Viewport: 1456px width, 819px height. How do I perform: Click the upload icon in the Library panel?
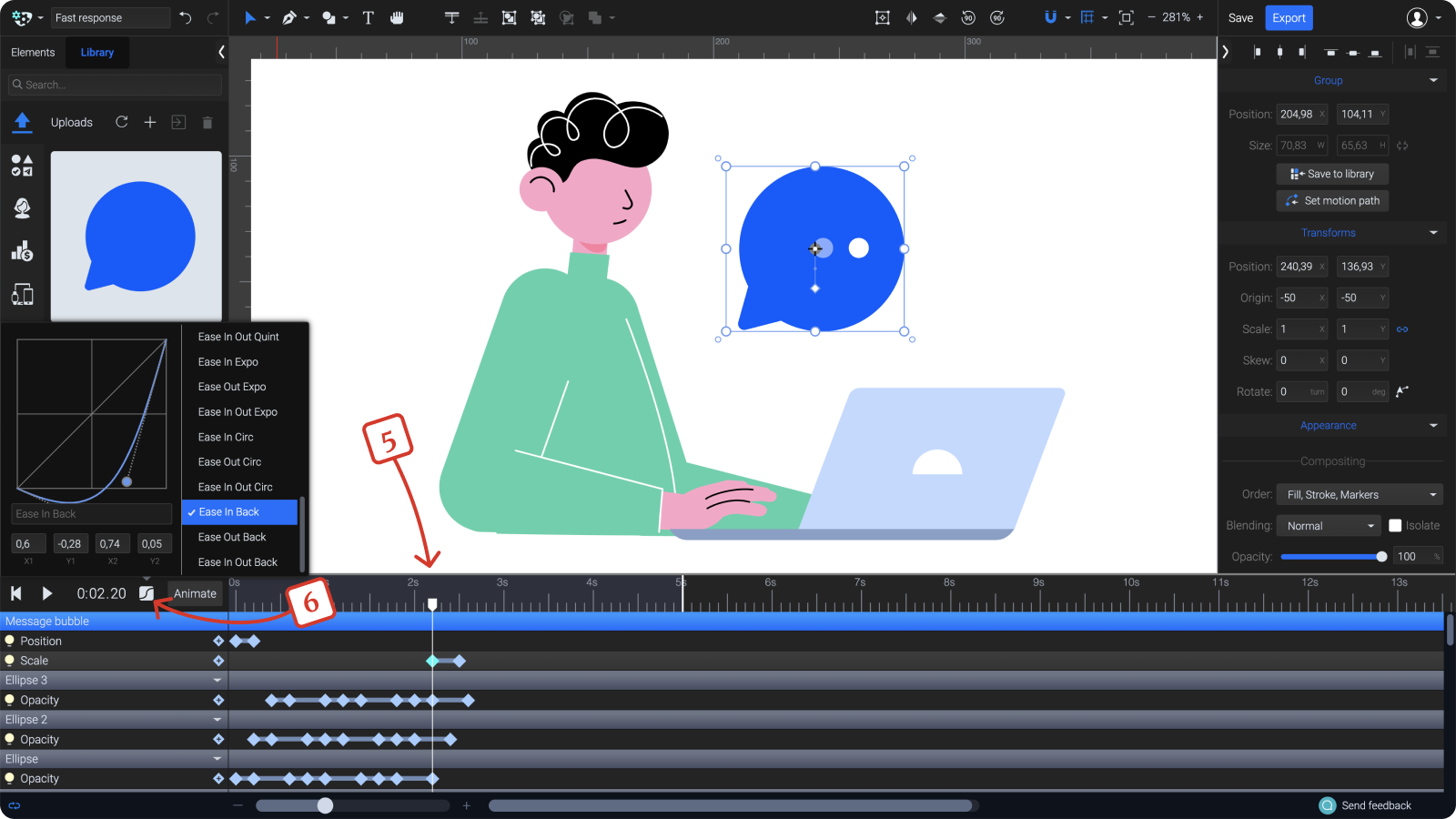pyautogui.click(x=22, y=122)
